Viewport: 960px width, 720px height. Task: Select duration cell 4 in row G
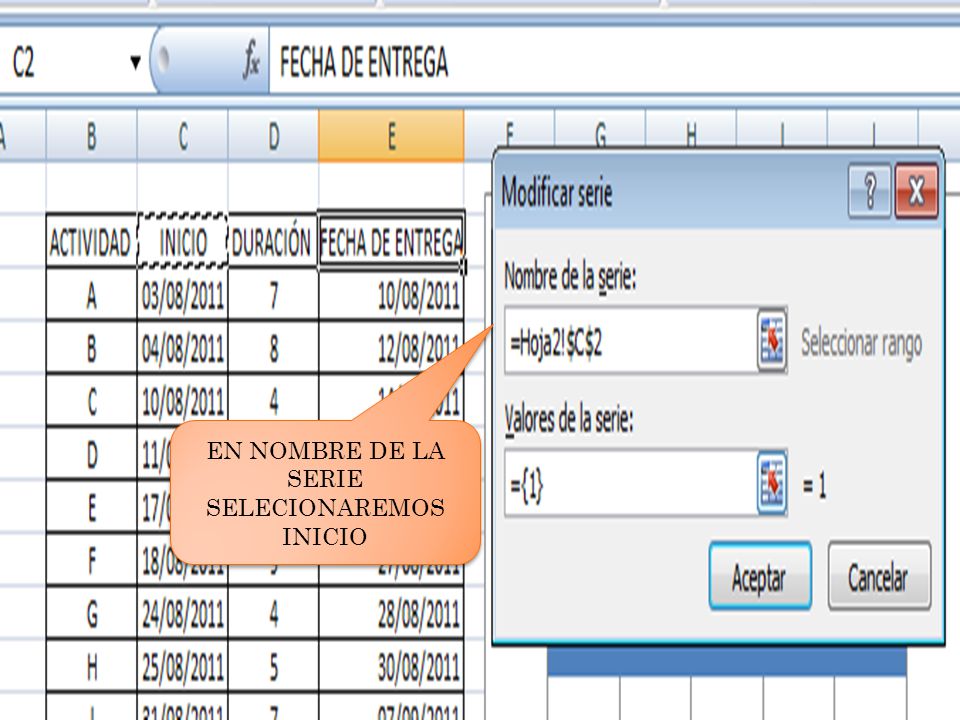click(x=273, y=613)
